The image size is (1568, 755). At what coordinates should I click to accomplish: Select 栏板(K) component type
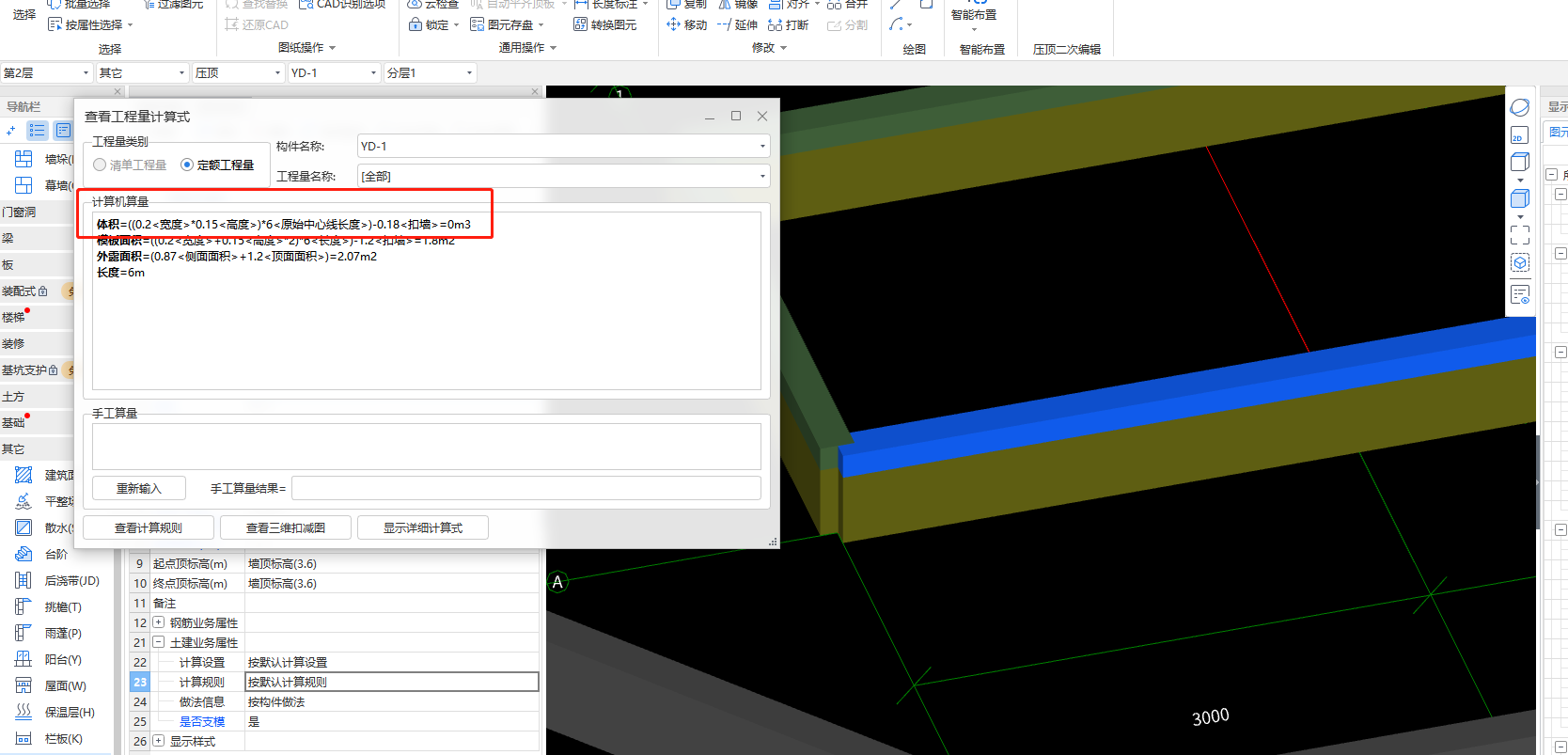(63, 738)
